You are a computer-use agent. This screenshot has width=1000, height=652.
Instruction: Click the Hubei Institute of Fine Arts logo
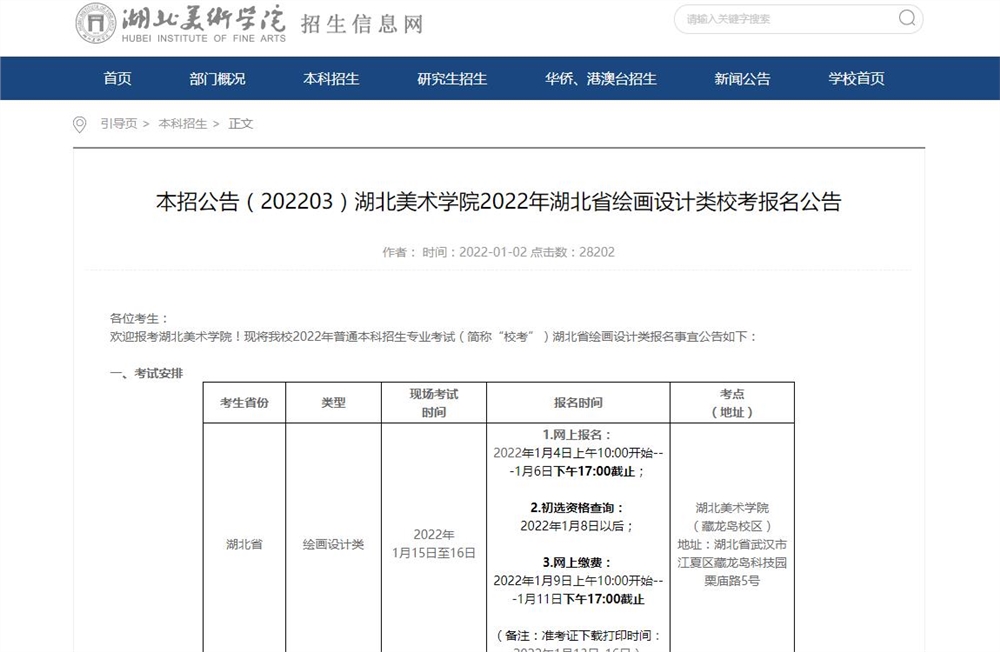coord(180,24)
